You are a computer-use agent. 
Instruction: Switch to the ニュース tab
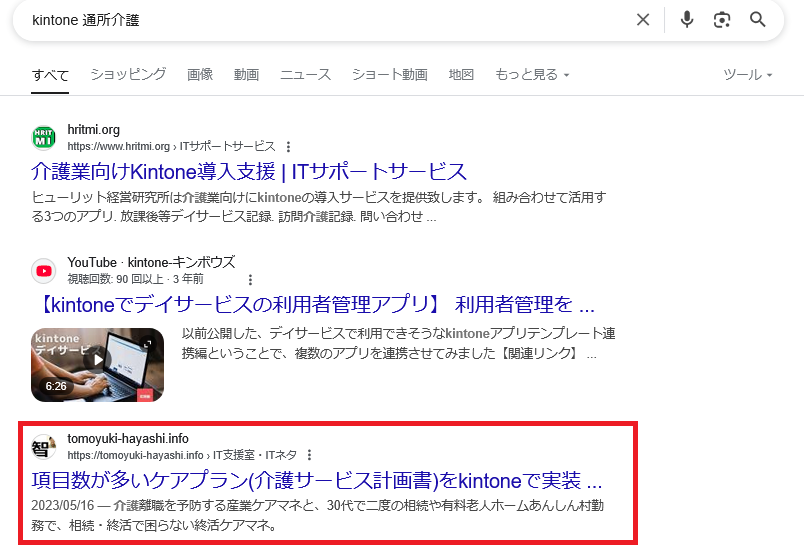pyautogui.click(x=306, y=75)
